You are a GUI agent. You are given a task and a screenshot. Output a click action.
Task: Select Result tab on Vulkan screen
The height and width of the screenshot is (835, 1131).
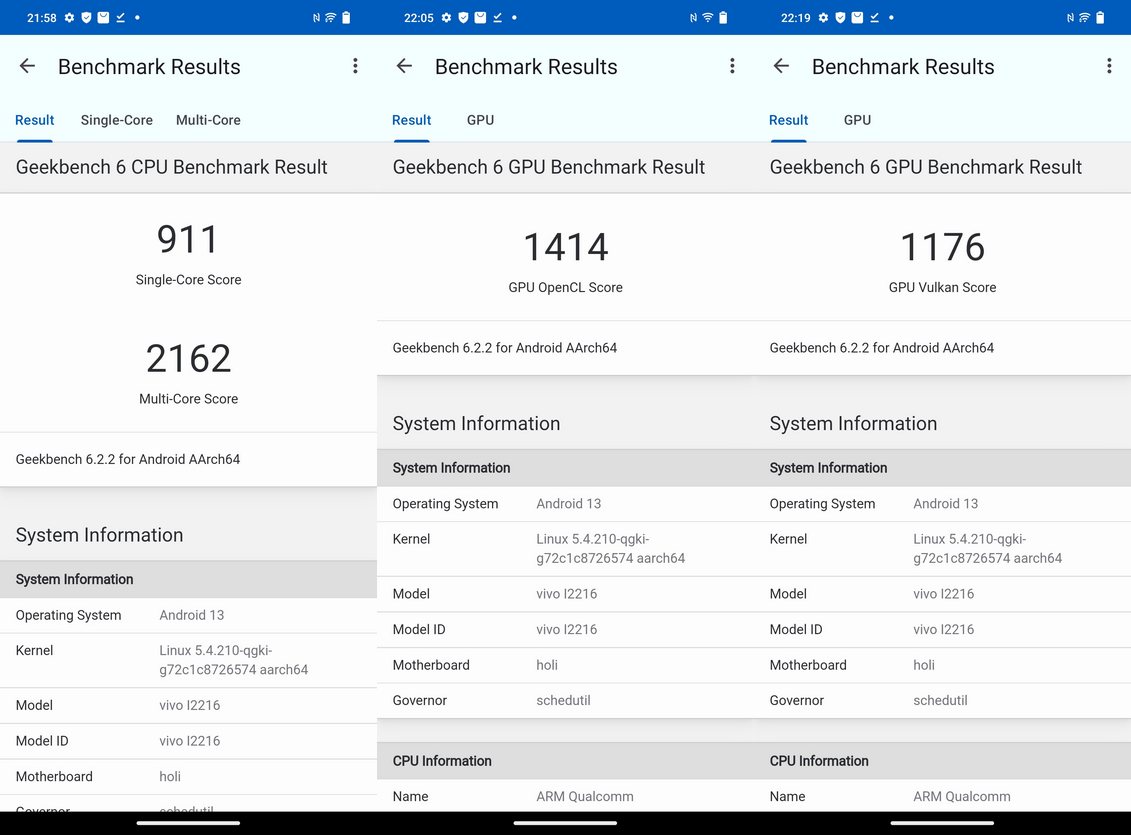tap(788, 120)
